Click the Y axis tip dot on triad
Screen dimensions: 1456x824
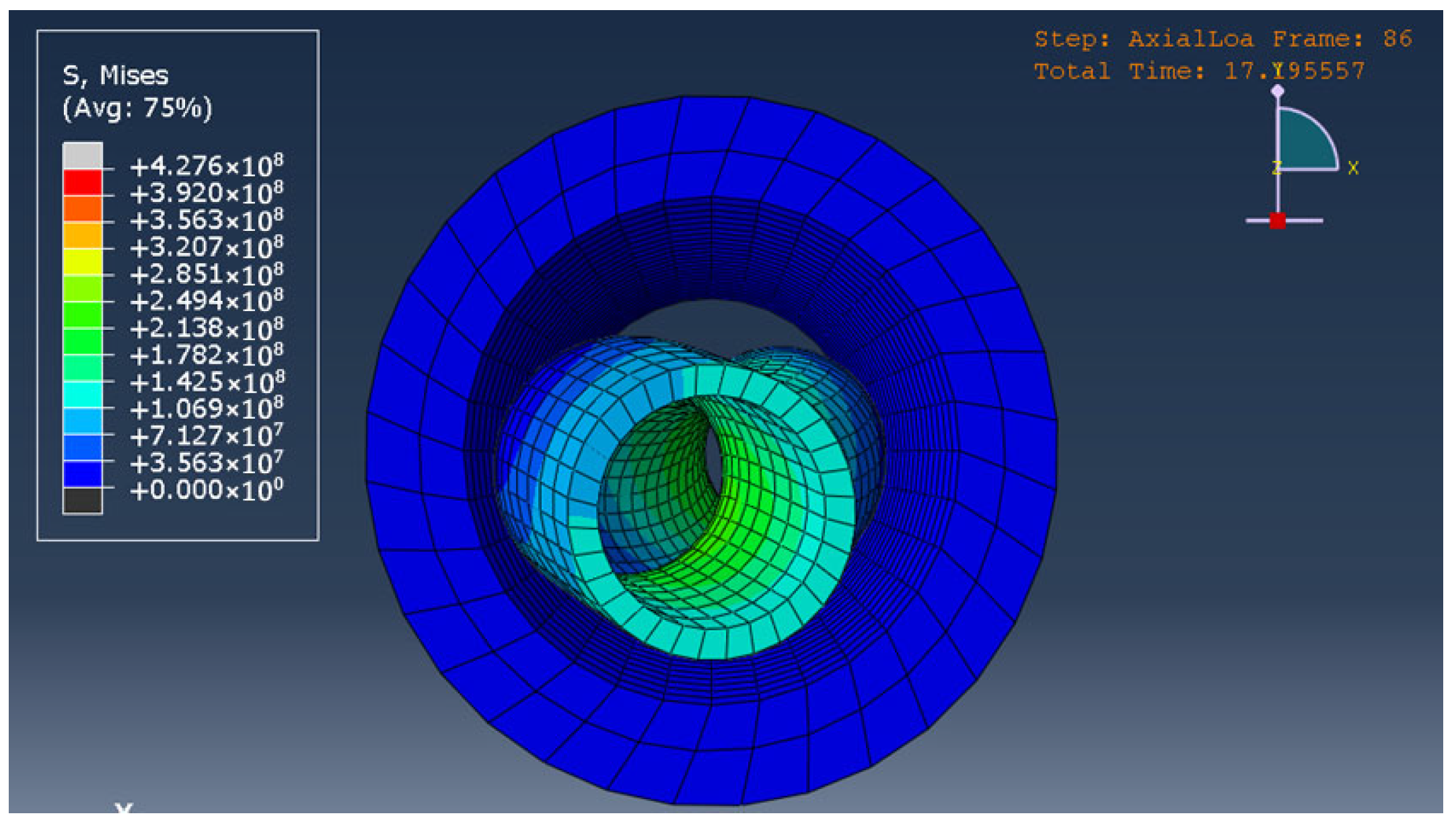(1277, 90)
